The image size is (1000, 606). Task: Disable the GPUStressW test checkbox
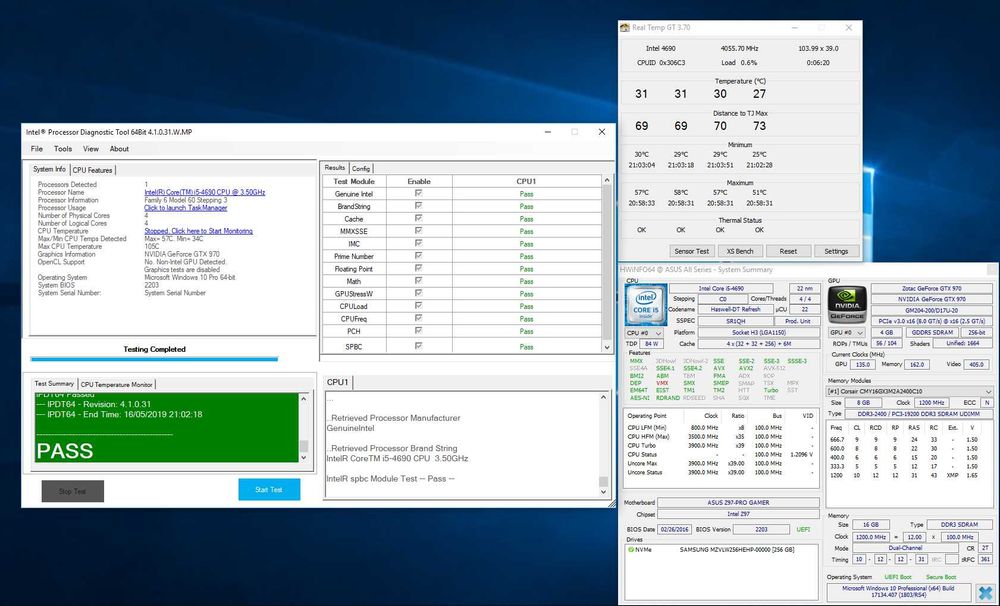point(418,293)
